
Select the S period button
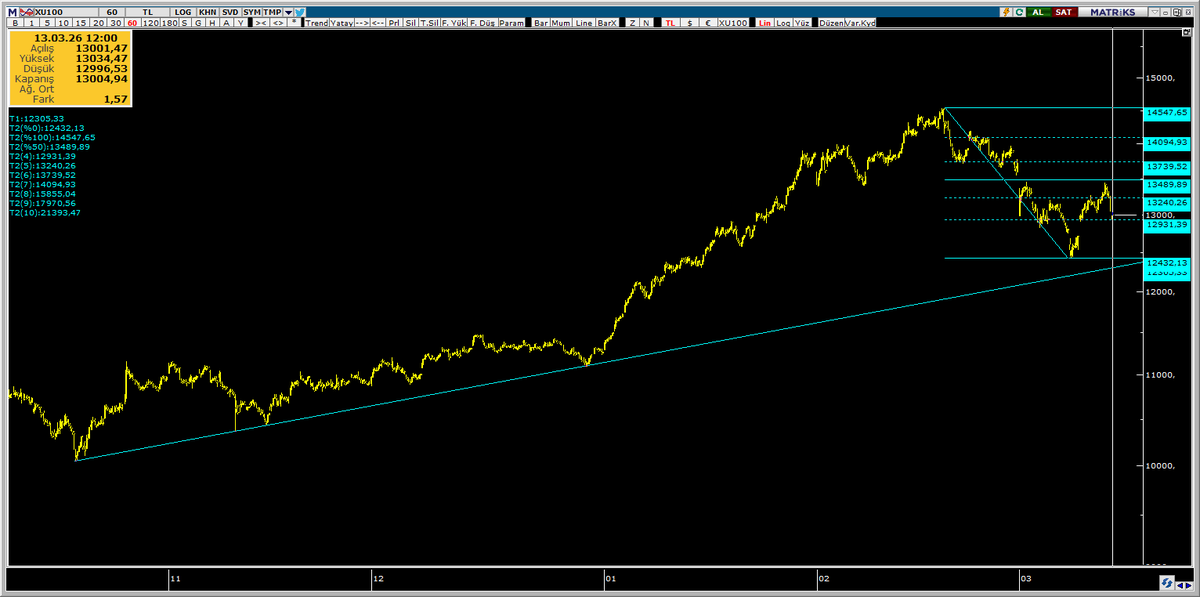184,23
